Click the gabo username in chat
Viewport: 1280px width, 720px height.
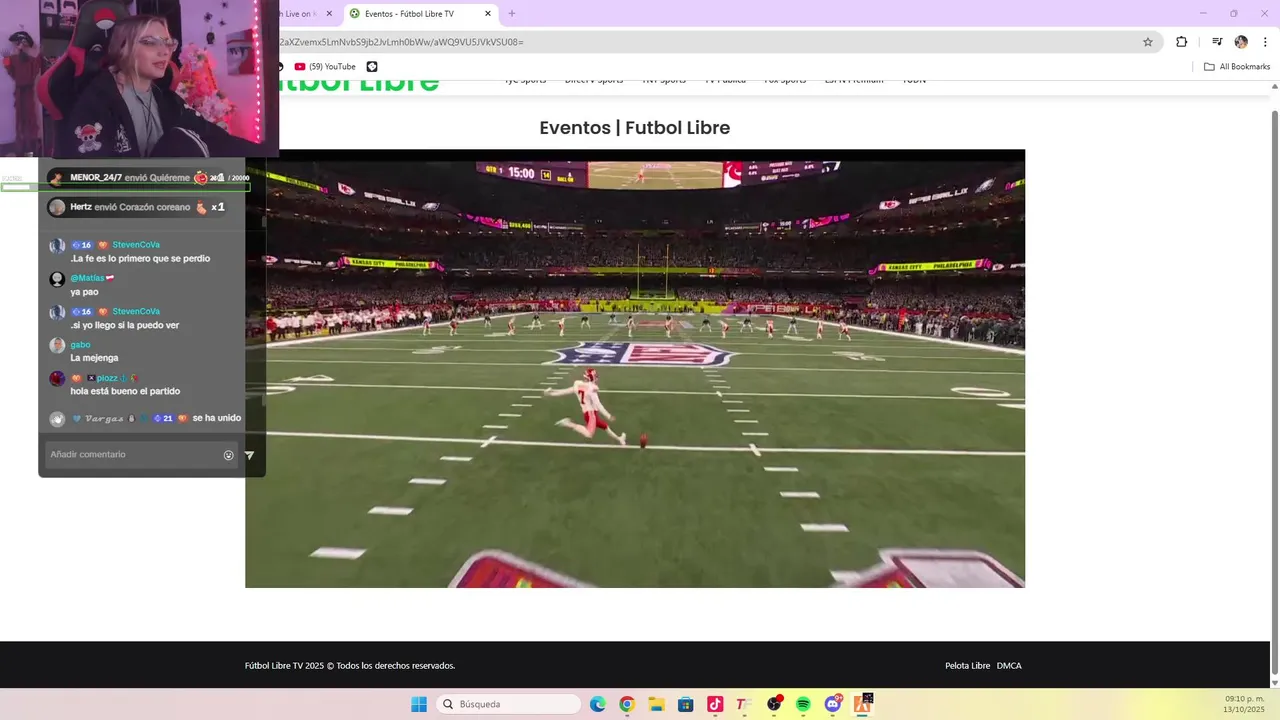[80, 345]
